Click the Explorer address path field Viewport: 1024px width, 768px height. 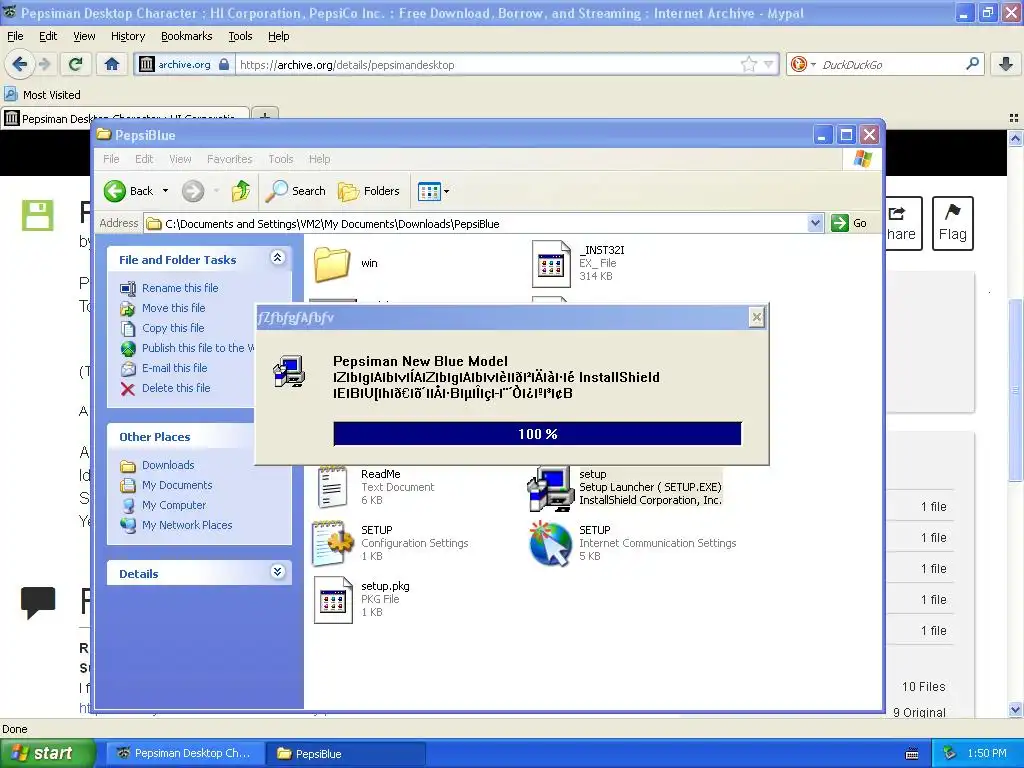pos(476,223)
